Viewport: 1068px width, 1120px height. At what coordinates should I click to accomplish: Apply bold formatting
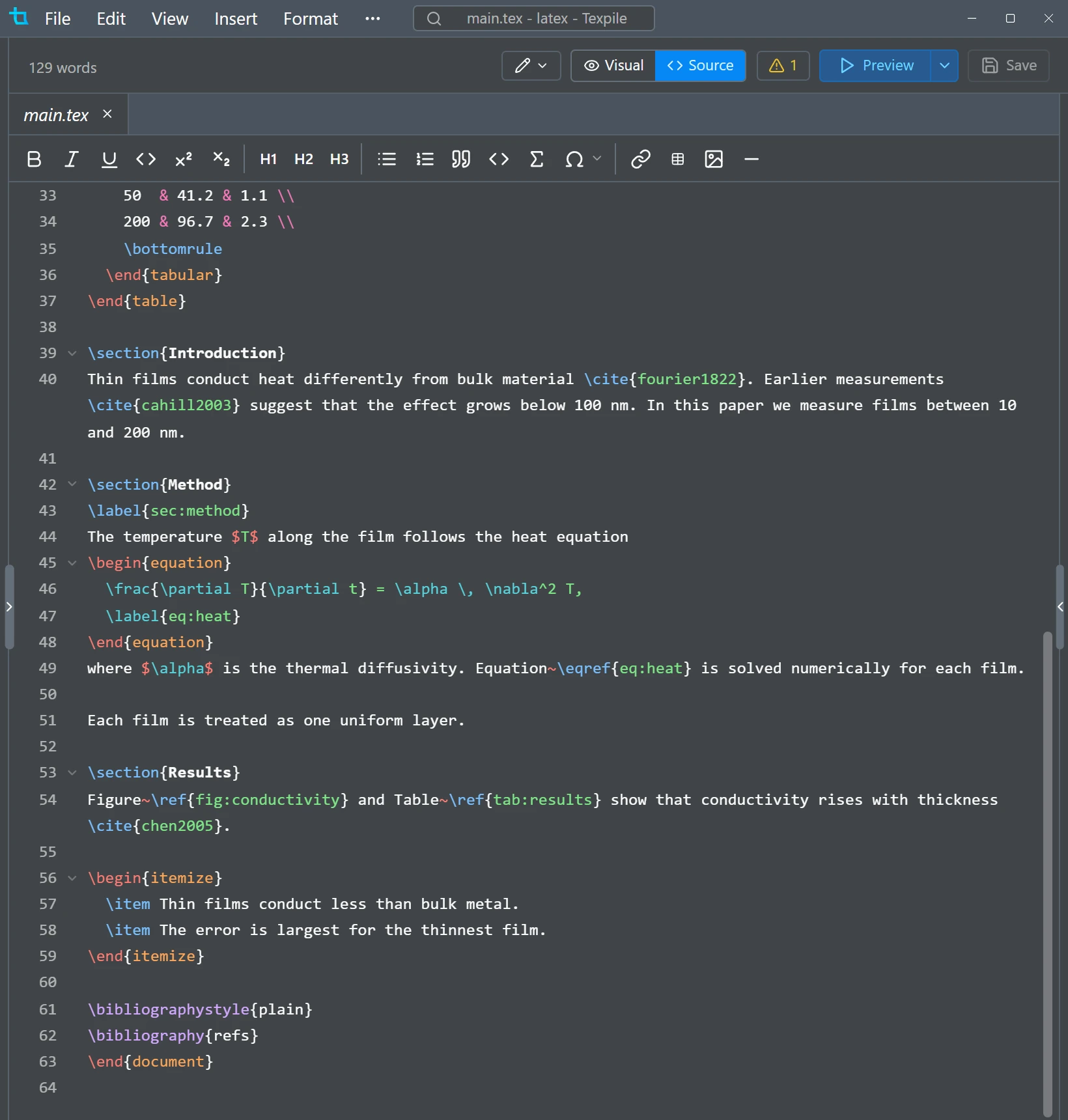[34, 159]
